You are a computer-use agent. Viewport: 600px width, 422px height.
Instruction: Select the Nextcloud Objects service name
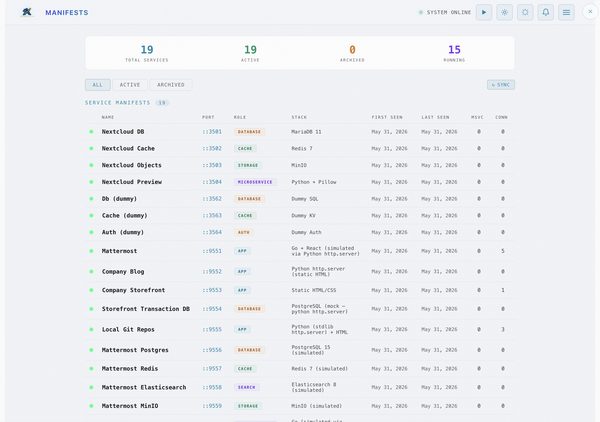coord(132,165)
